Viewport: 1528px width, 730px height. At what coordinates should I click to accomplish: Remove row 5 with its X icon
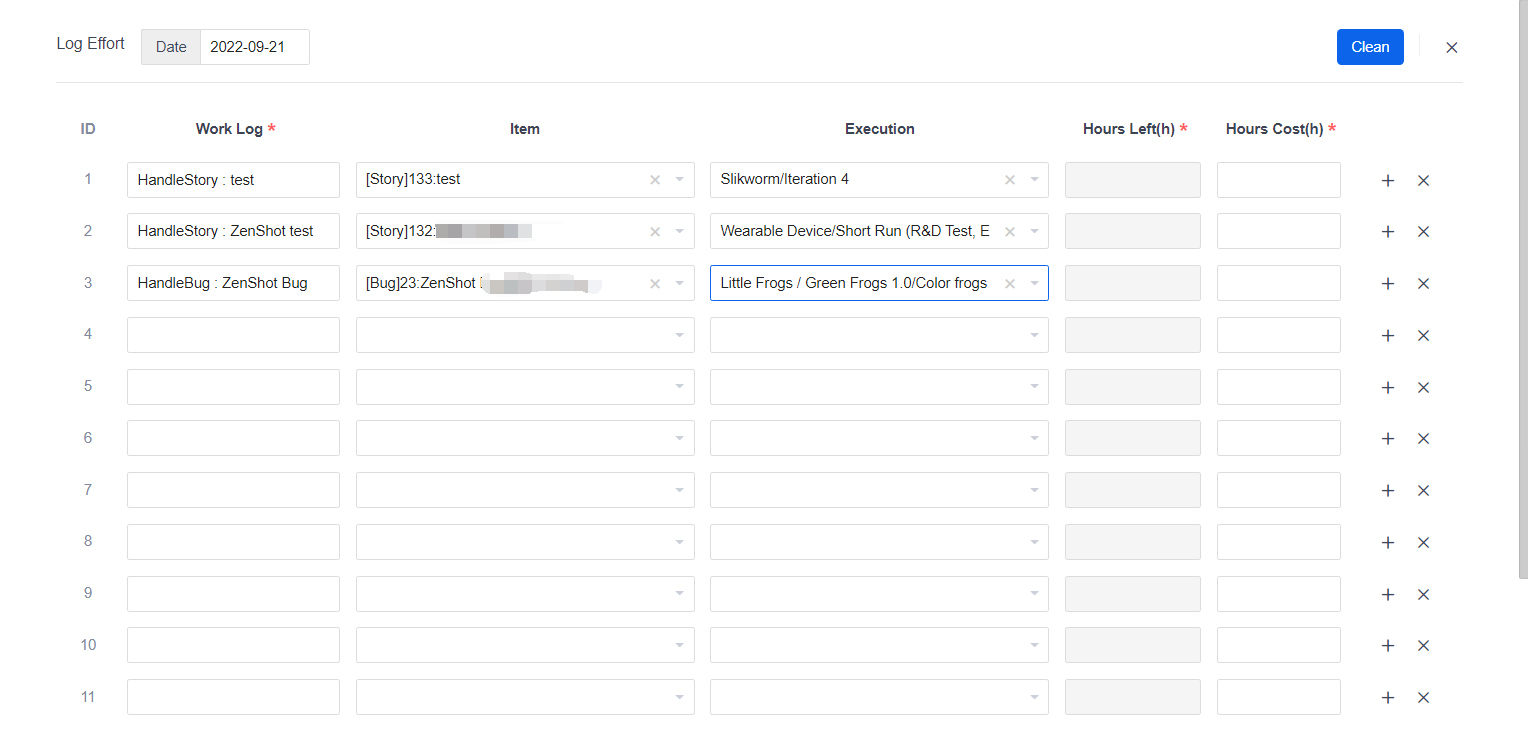tap(1423, 388)
